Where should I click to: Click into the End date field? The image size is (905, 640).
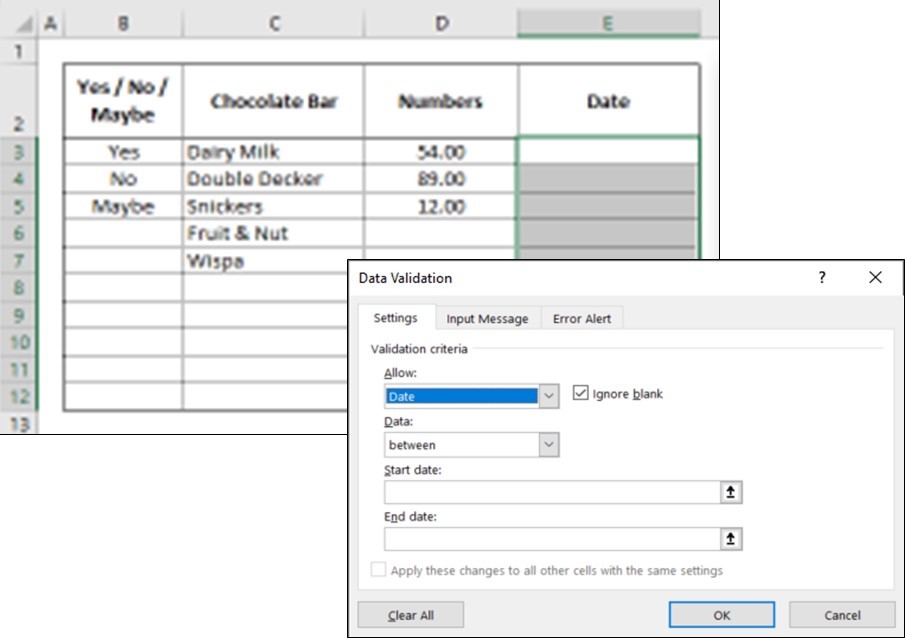coord(552,539)
